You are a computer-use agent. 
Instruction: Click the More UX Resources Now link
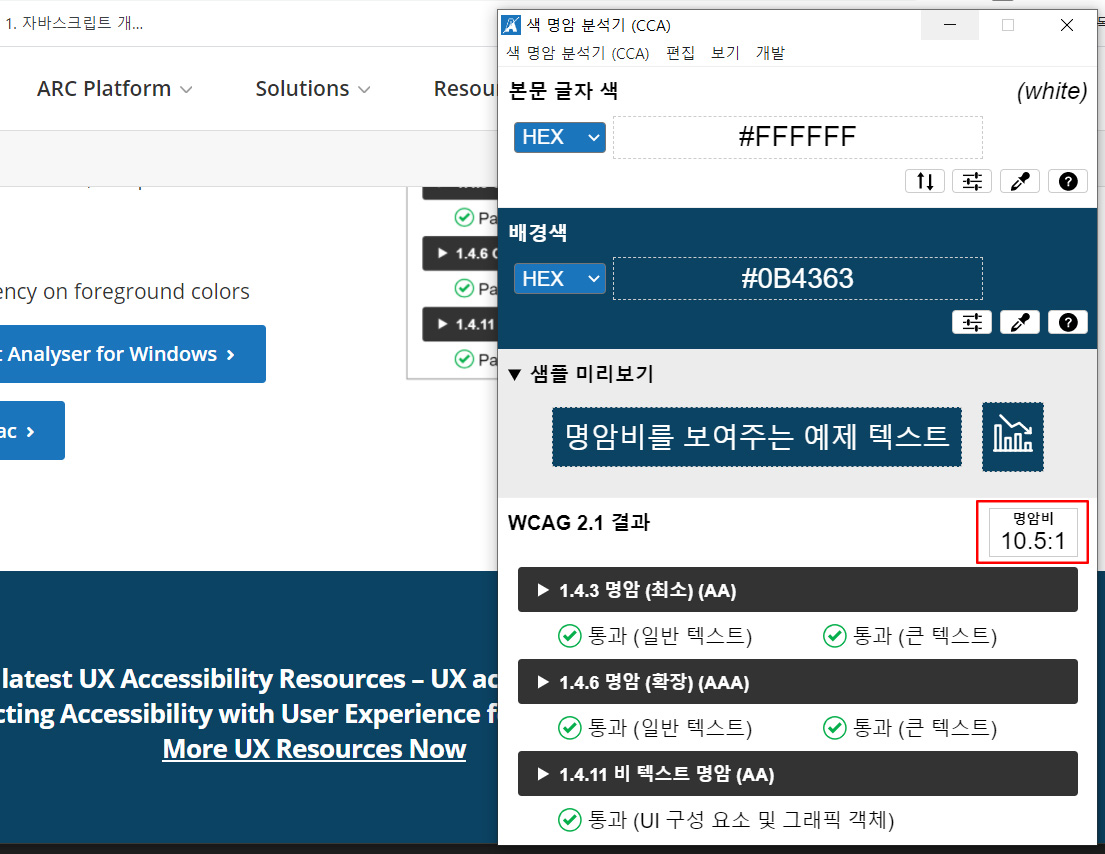(x=314, y=749)
